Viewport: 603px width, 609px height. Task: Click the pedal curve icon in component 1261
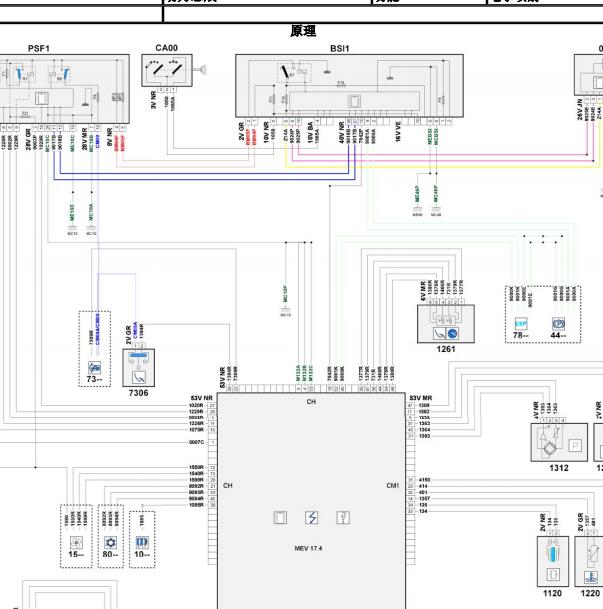[x=440, y=334]
